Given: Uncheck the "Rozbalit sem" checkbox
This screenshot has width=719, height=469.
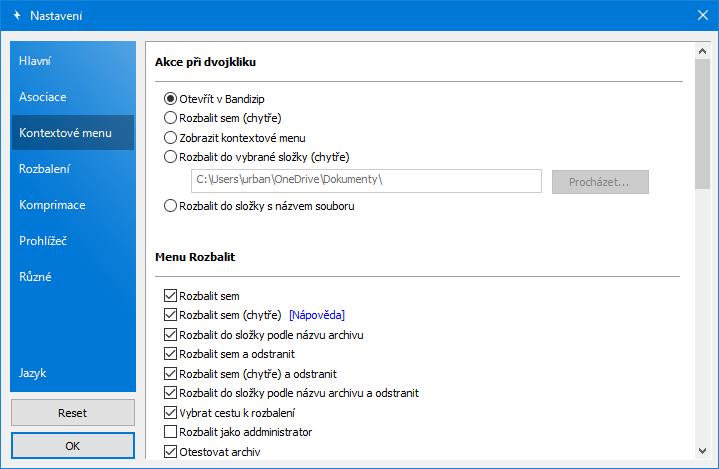Looking at the screenshot, I should (x=170, y=296).
